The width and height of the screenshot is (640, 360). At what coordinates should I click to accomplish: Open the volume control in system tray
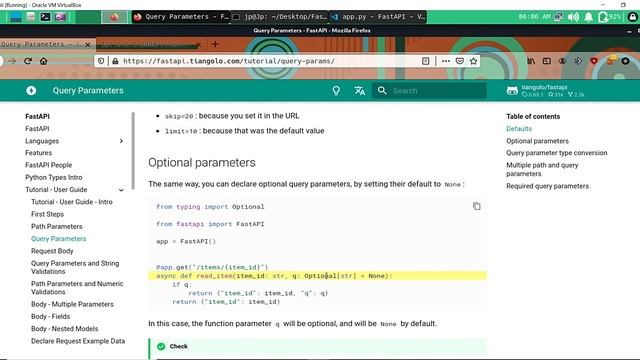(x=573, y=17)
